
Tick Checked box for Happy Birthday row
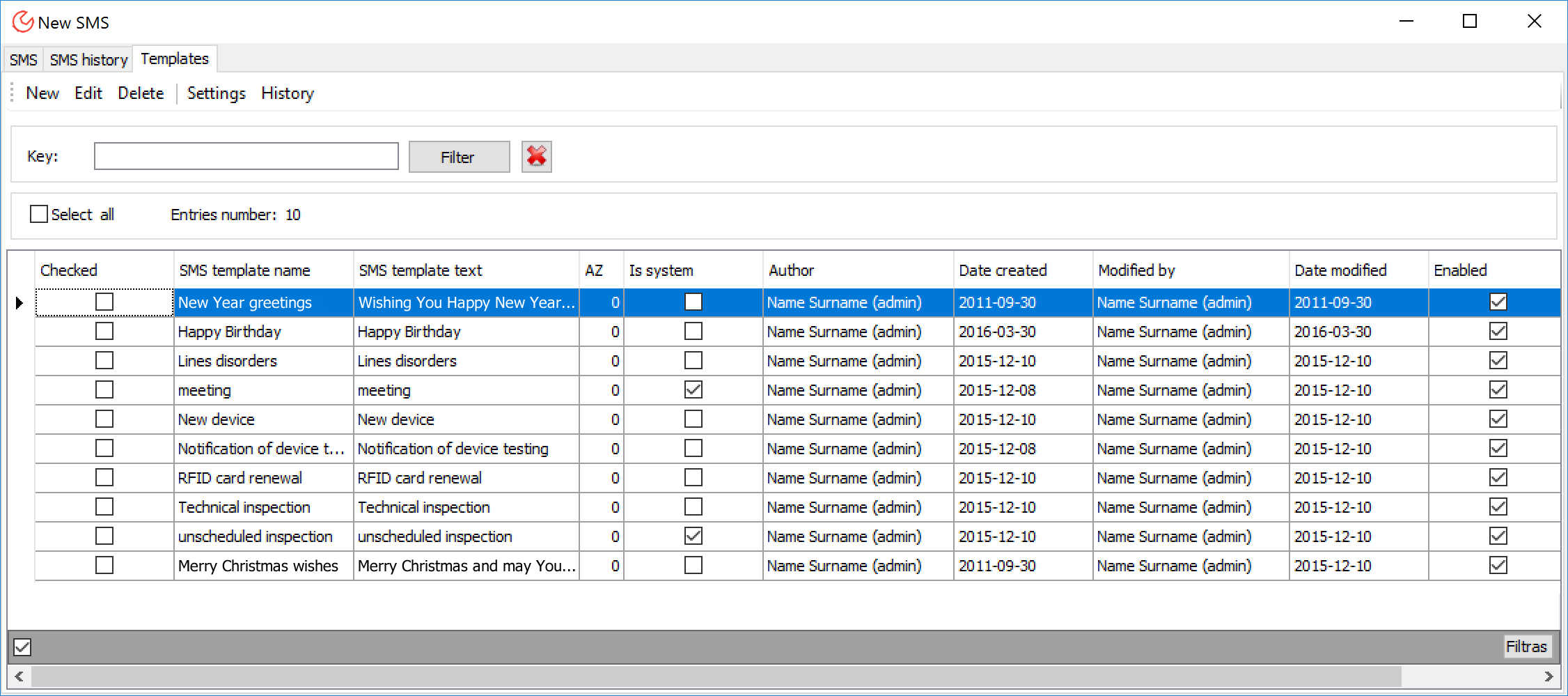[x=104, y=331]
